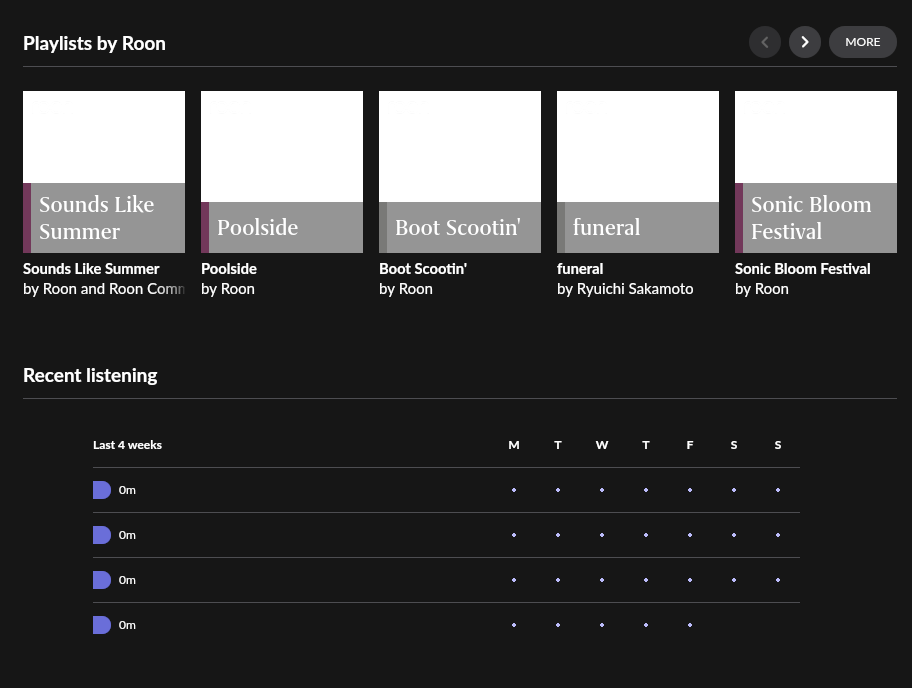Click 'by Ryuichi Sakamoto' text
This screenshot has height=688, width=912.
pos(625,289)
